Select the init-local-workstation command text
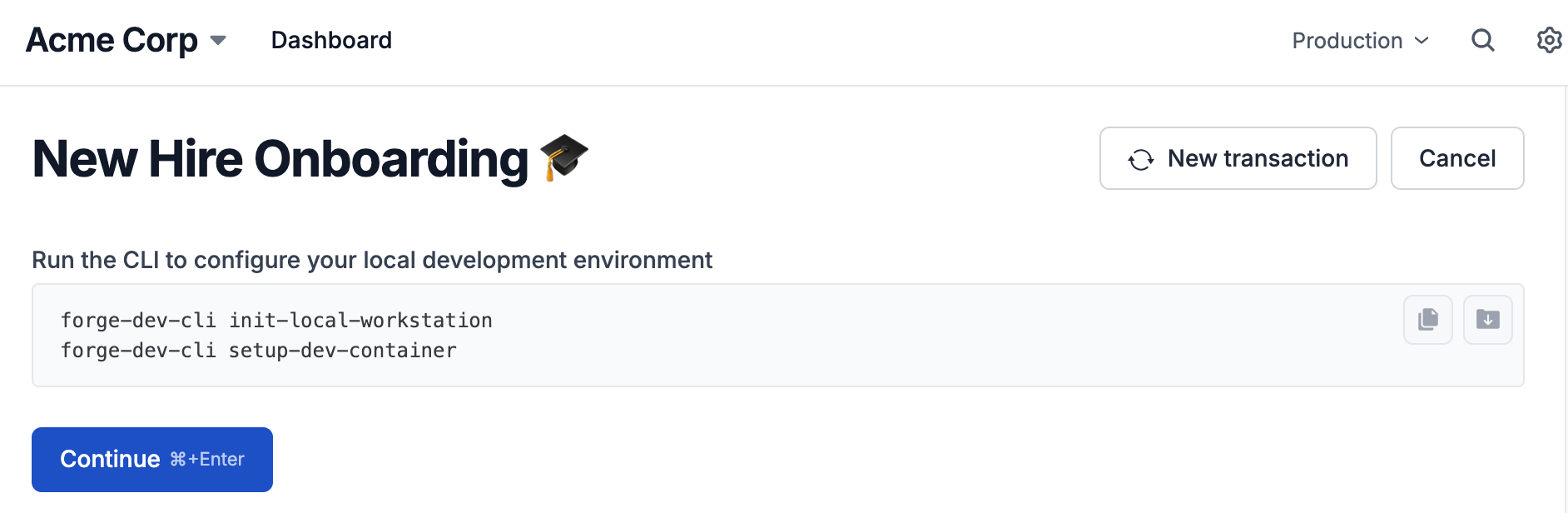Screen dimensions: 1568x513 click(275, 320)
